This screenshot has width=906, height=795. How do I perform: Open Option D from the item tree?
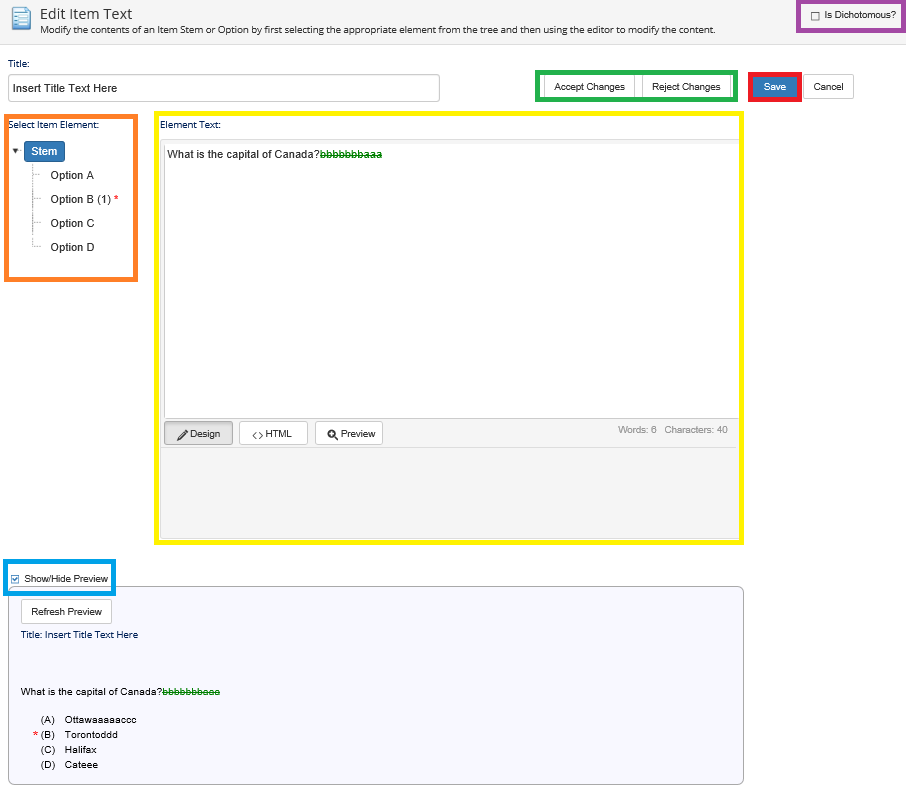(72, 247)
